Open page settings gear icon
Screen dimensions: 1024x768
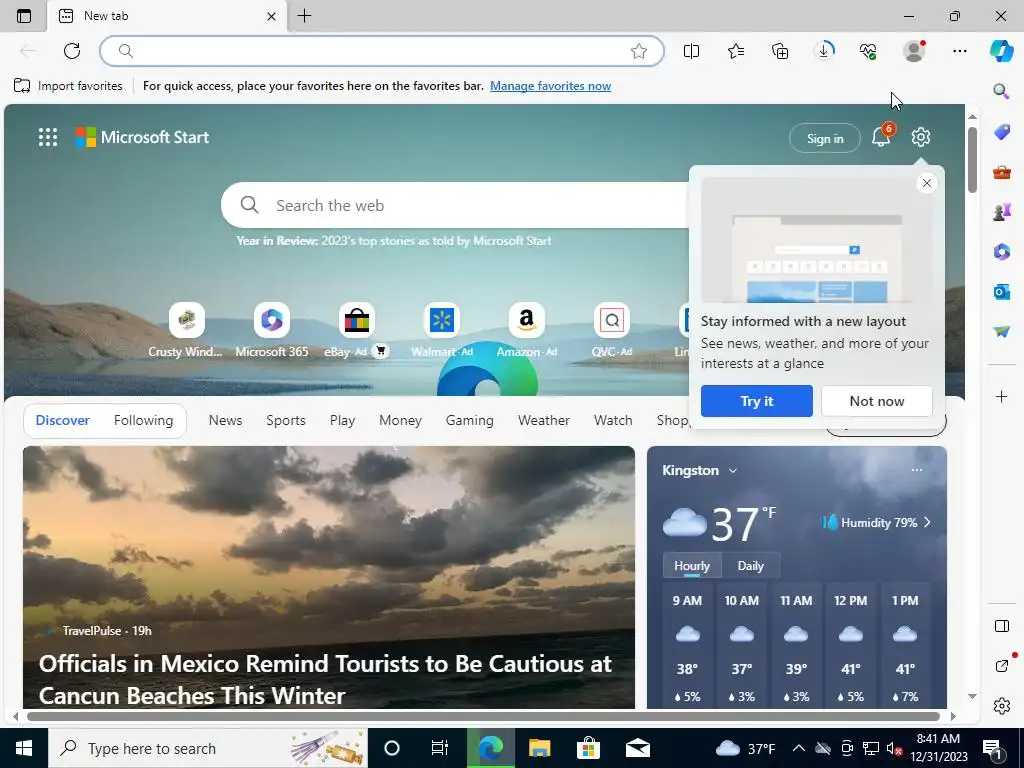[x=921, y=137]
